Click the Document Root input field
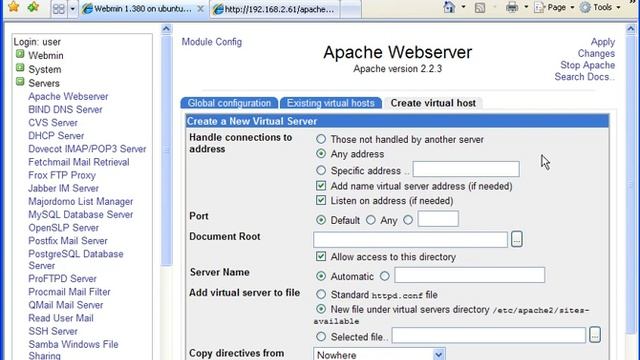 (x=410, y=240)
